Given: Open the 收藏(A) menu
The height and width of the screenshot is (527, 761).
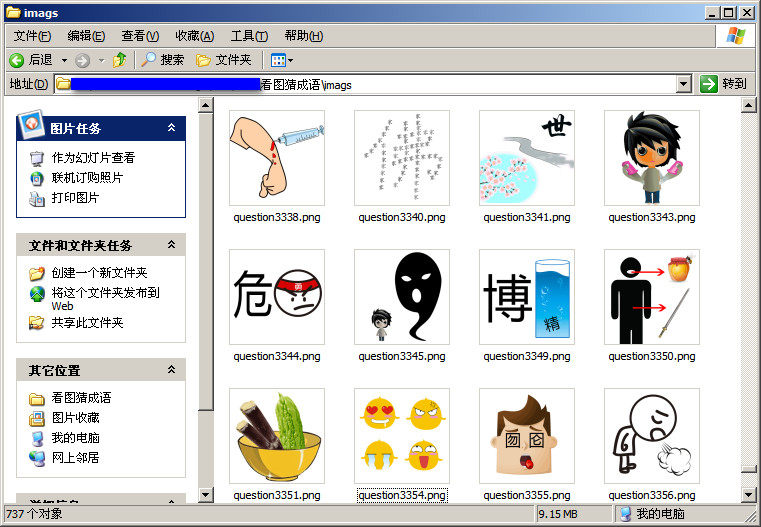Looking at the screenshot, I should tap(194, 36).
